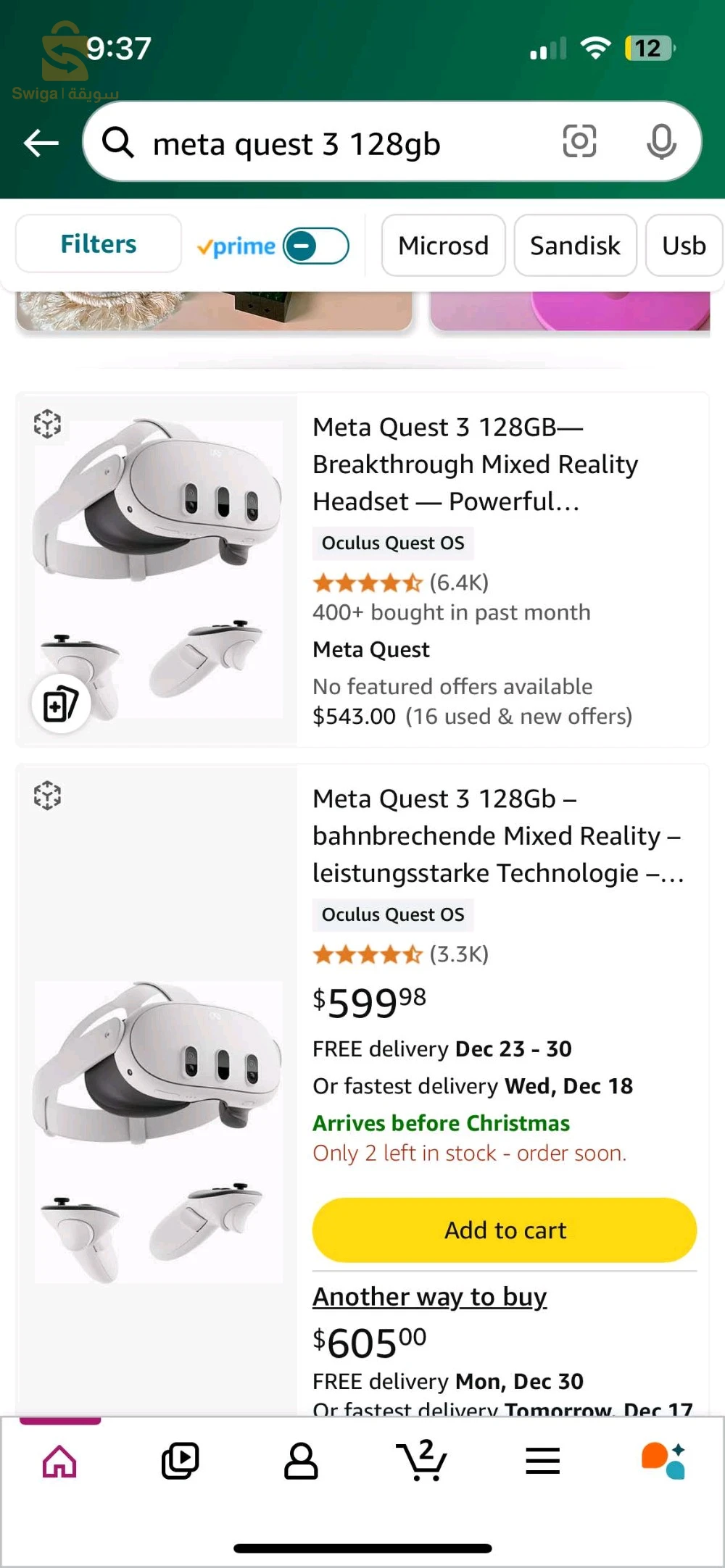
Task: Open the second Meta Quest 3 product image
Action: [158, 1130]
